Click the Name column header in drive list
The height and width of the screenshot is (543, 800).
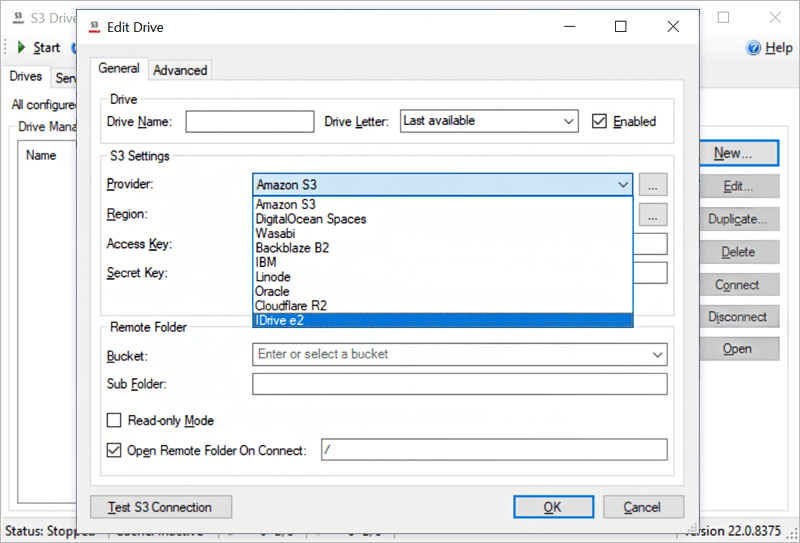click(x=41, y=155)
